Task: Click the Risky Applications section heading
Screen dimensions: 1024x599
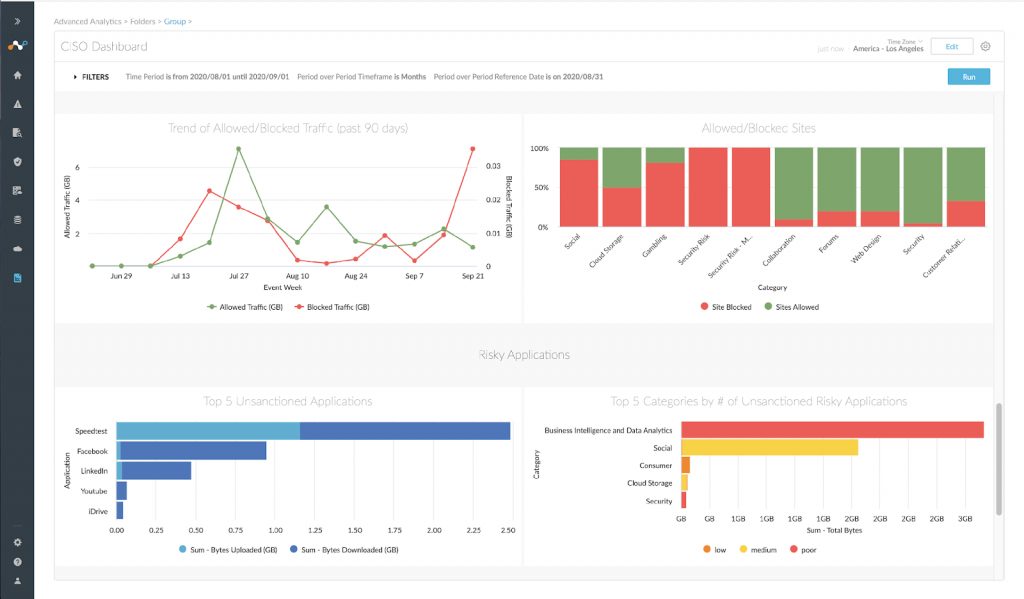Action: [x=524, y=355]
